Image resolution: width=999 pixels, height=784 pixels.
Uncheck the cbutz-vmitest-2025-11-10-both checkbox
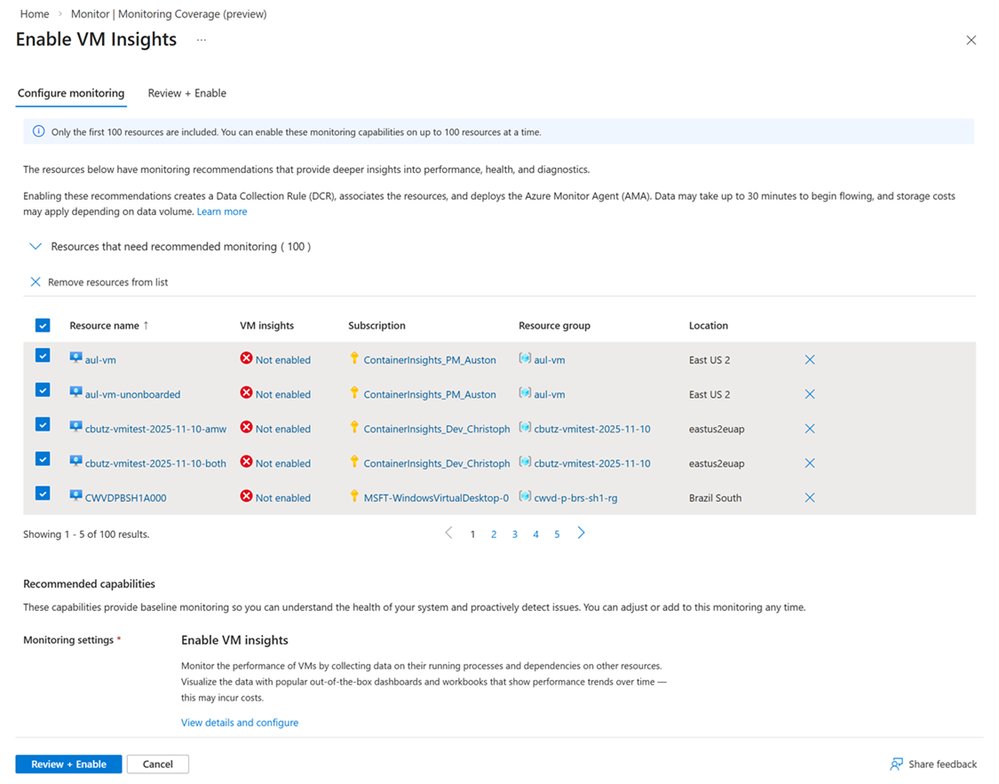coord(43,459)
